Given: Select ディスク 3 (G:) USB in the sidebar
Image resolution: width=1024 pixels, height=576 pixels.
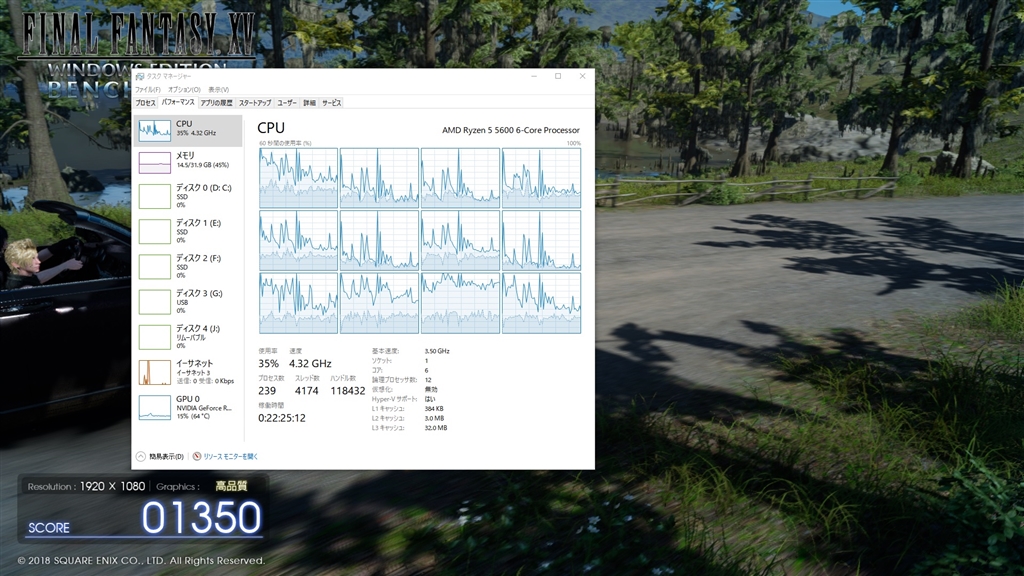Looking at the screenshot, I should pos(188,302).
